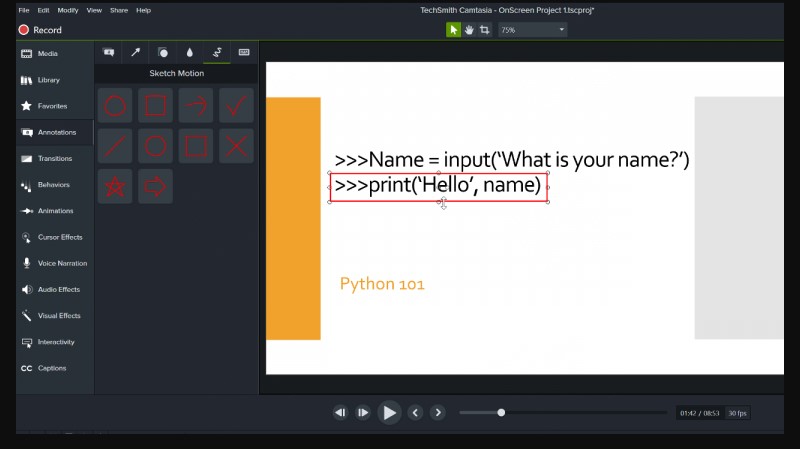The image size is (800, 449).
Task: Open the 75% canvas zoom dropdown
Action: point(532,30)
